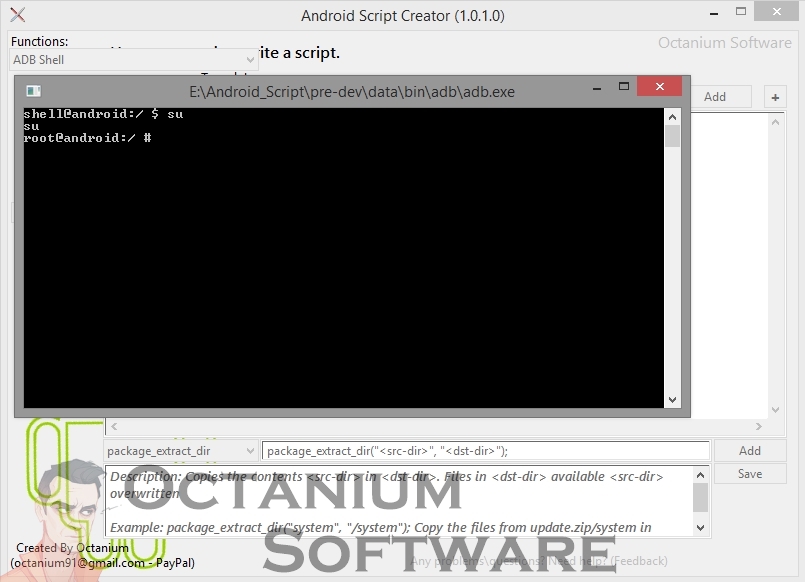The image size is (805, 582).
Task: Click the Feedback help link
Action: click(539, 561)
